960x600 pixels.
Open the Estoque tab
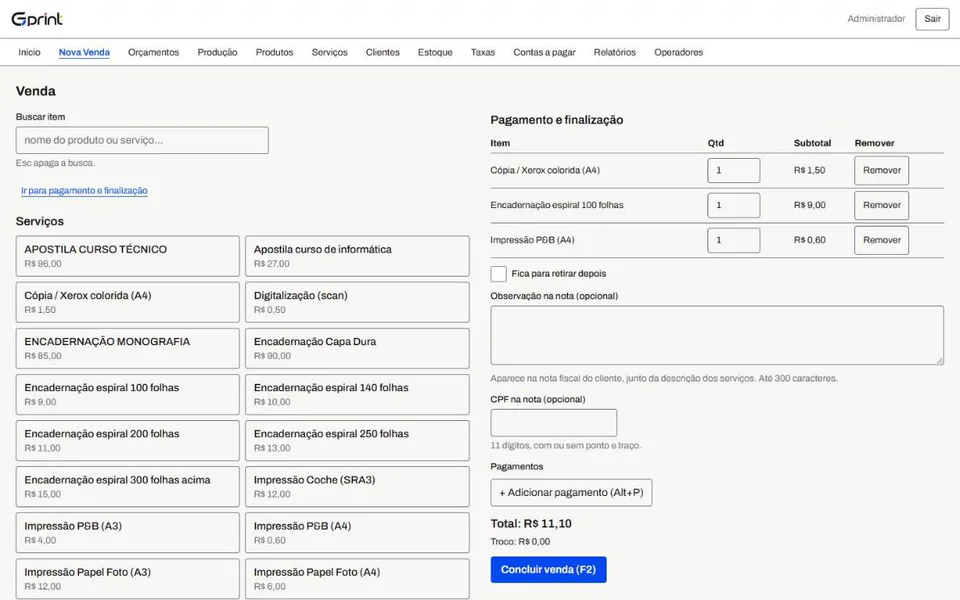tap(435, 53)
